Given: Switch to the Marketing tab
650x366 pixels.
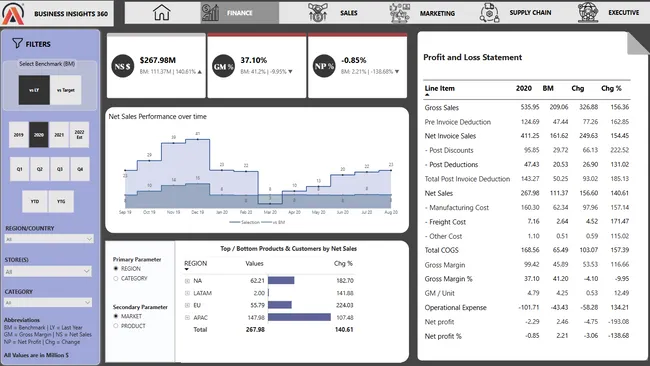Looking at the screenshot, I should [x=437, y=13].
